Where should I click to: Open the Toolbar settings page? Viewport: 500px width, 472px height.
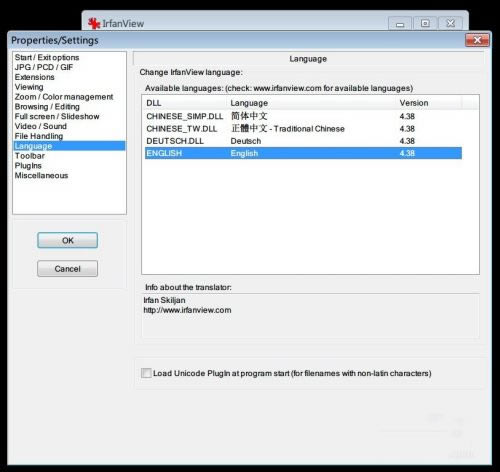click(30, 156)
